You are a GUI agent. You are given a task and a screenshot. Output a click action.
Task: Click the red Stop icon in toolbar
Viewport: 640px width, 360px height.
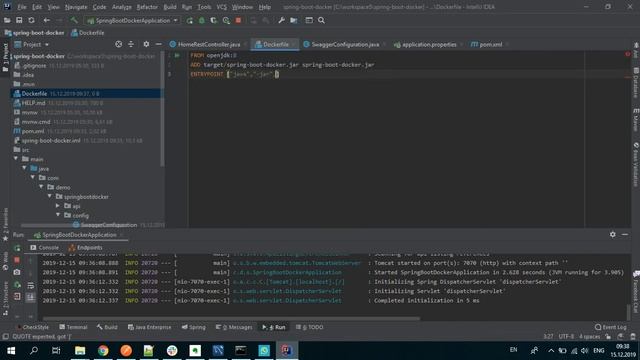(238, 20)
